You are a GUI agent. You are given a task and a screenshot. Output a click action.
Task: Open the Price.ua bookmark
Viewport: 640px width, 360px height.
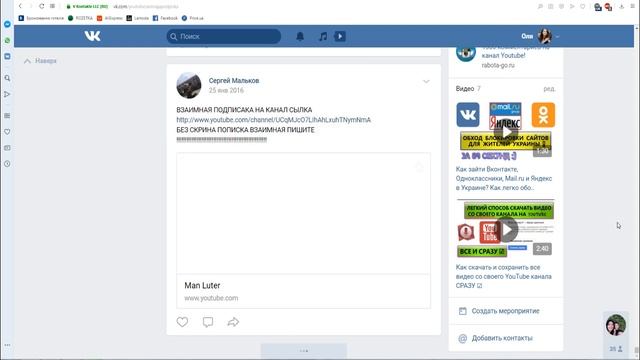[193, 18]
